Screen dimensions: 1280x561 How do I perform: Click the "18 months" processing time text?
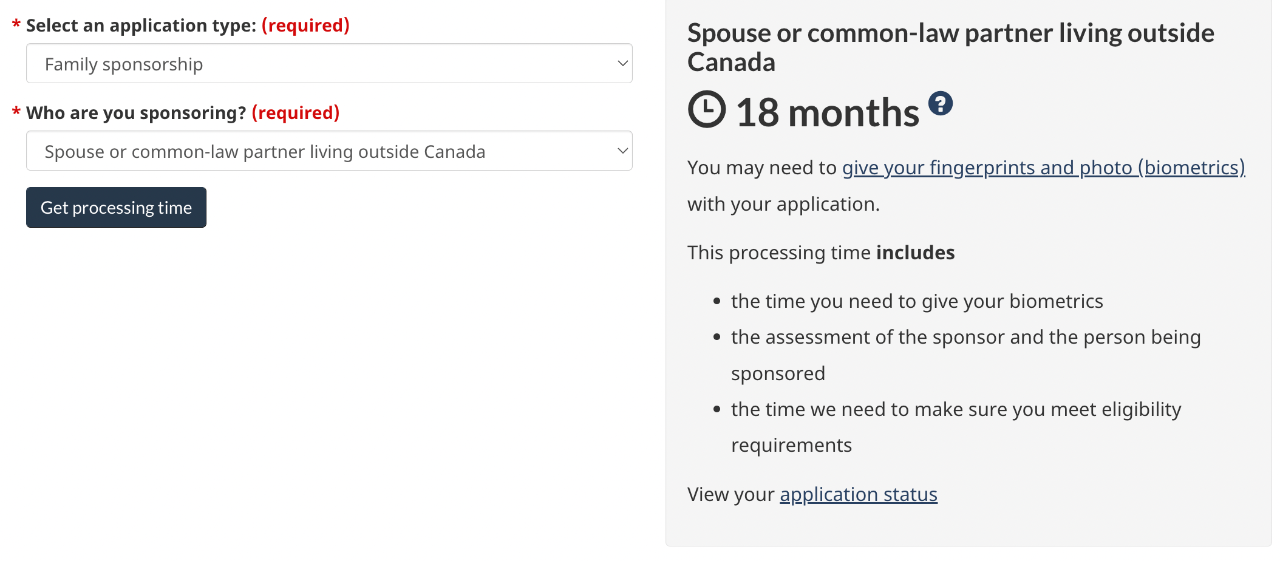tap(827, 112)
